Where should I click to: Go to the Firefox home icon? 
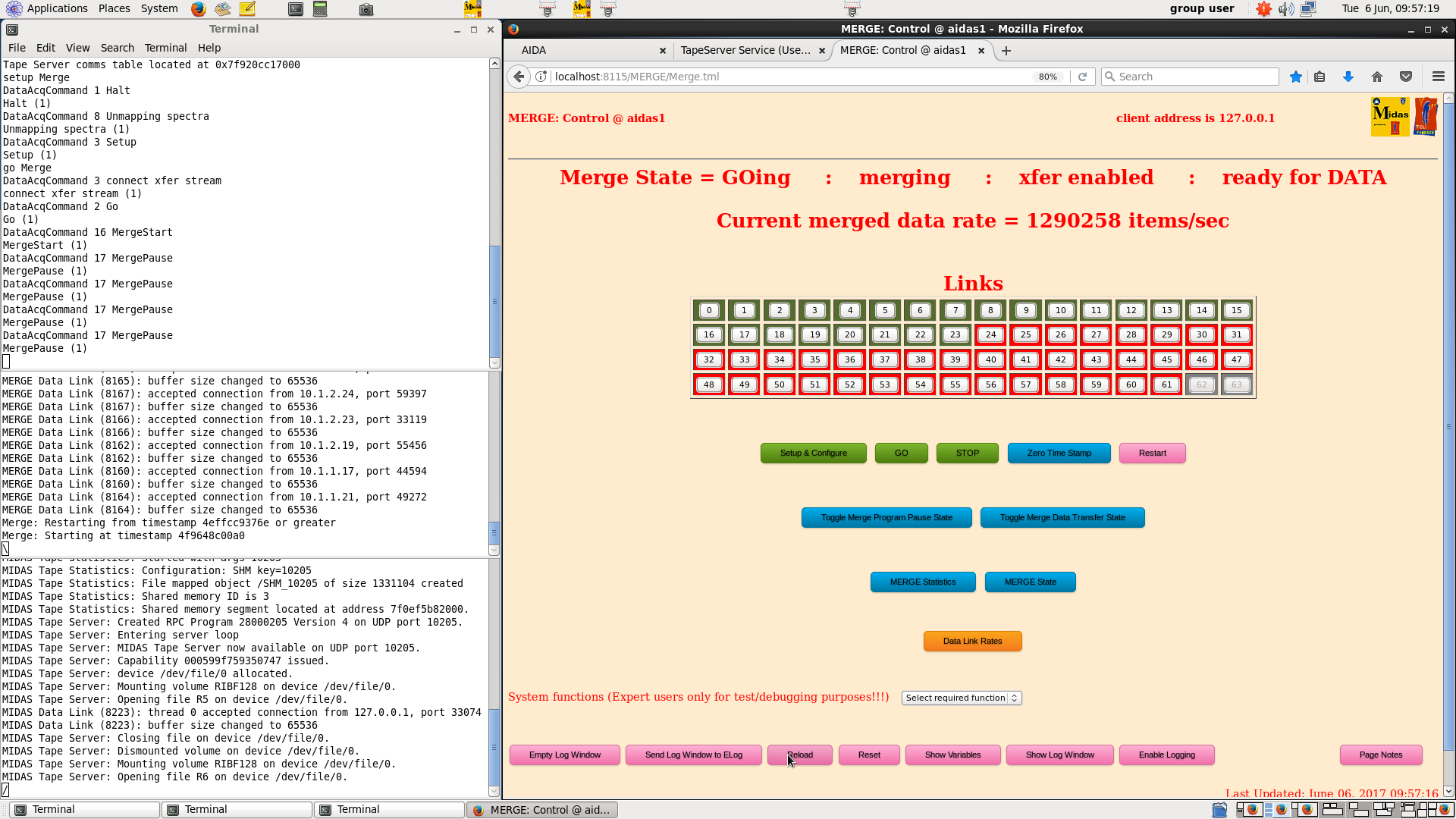(x=1377, y=77)
